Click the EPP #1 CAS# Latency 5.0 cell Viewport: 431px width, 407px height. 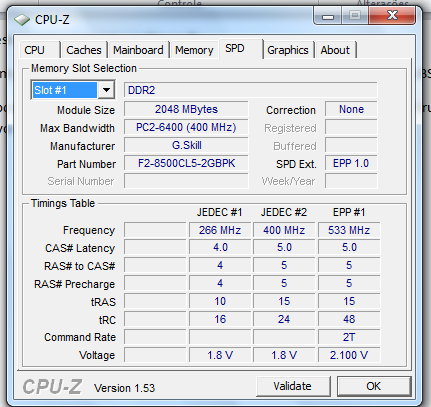pyautogui.click(x=349, y=248)
